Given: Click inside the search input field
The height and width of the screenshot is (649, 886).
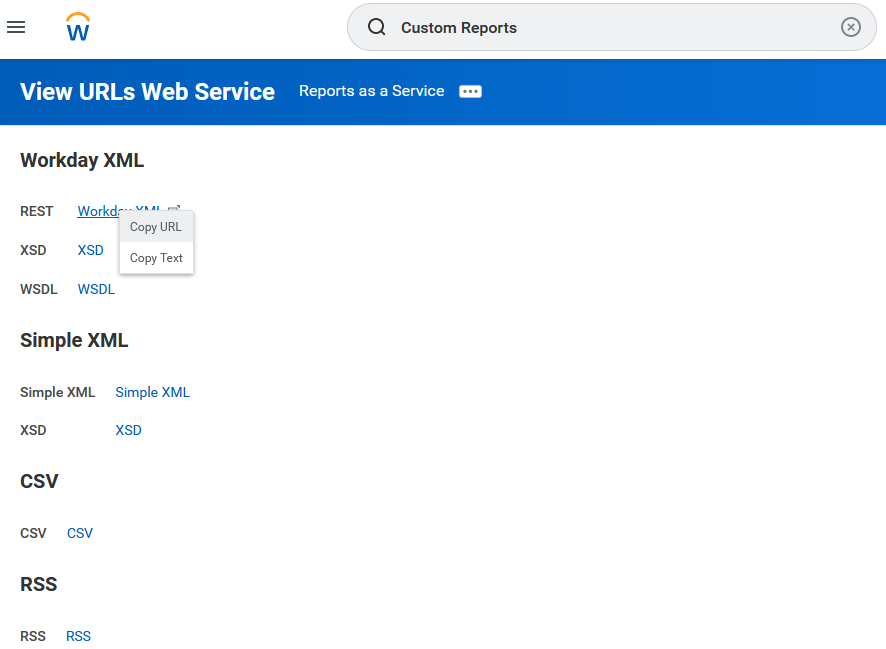Looking at the screenshot, I should (x=600, y=27).
